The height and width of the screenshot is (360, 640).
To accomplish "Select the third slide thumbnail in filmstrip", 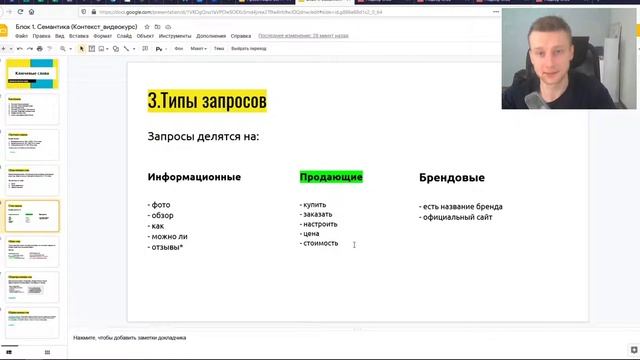I will (x=32, y=145).
